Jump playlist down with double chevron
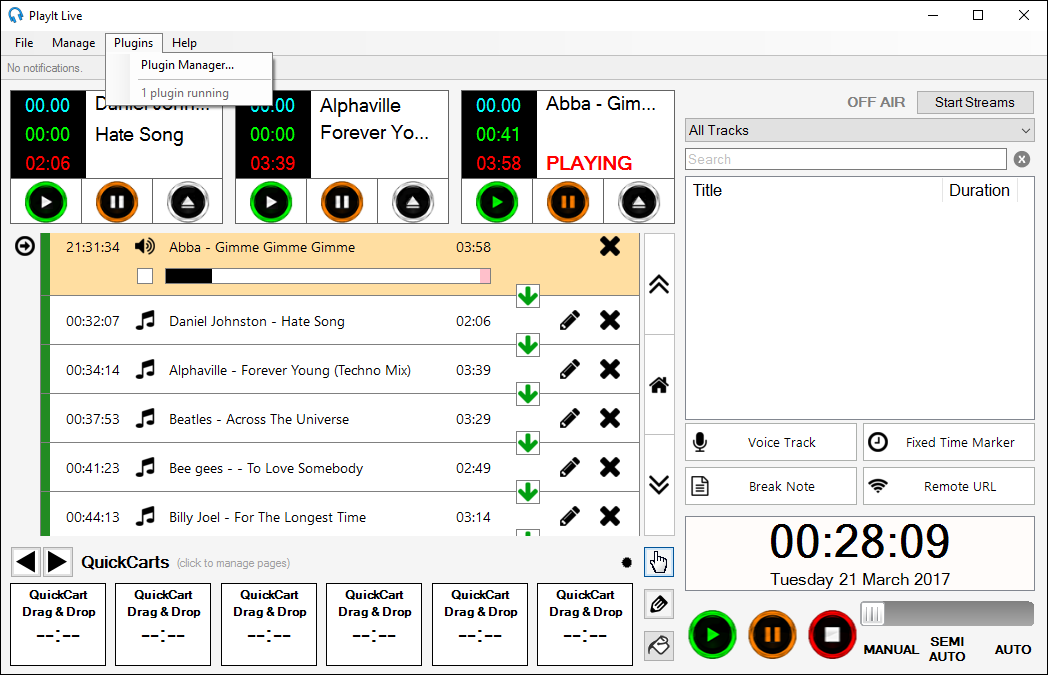The width and height of the screenshot is (1048, 675). (659, 485)
